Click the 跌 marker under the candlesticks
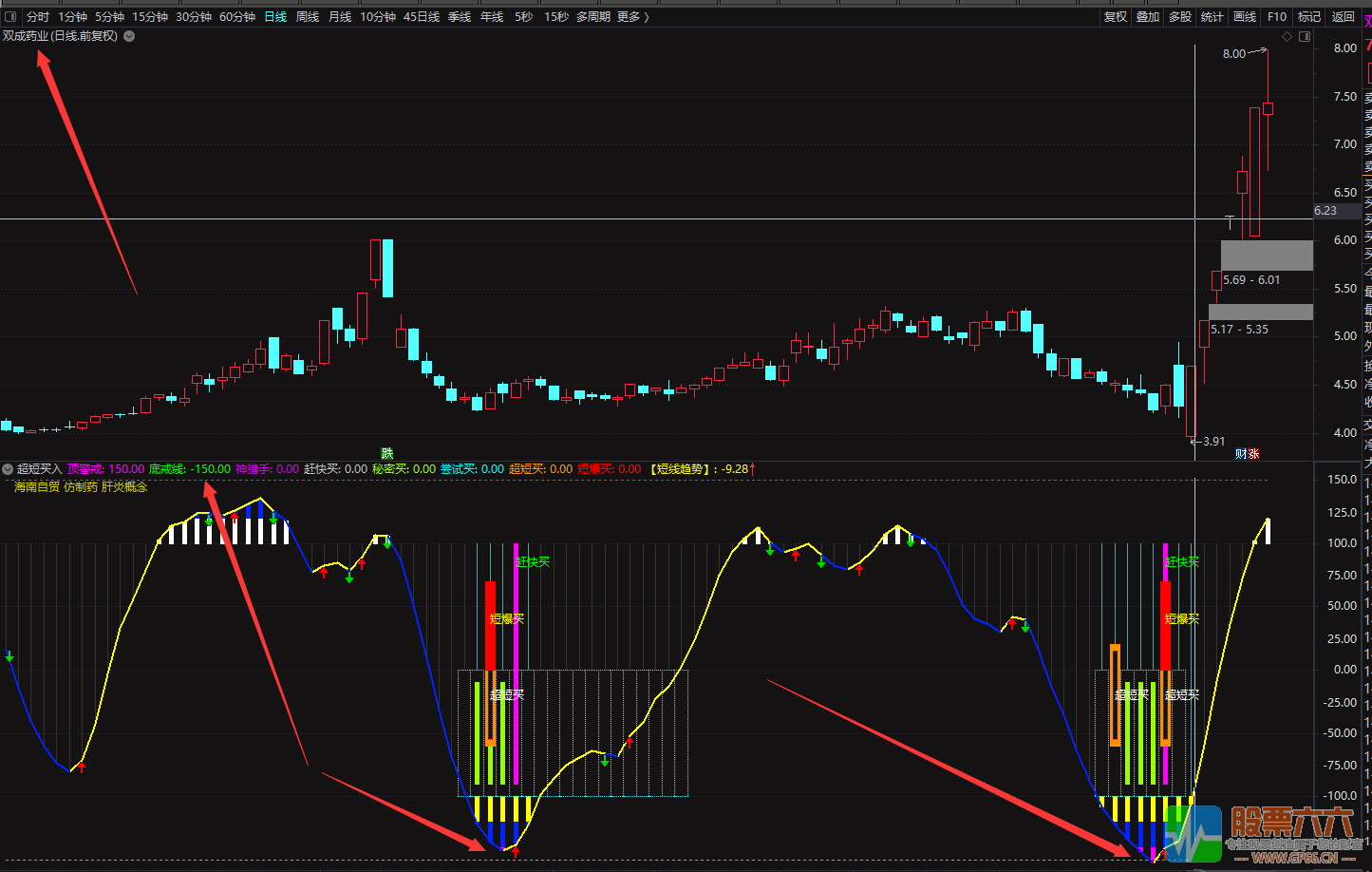Screen dimensions: 1372x872 tap(386, 453)
